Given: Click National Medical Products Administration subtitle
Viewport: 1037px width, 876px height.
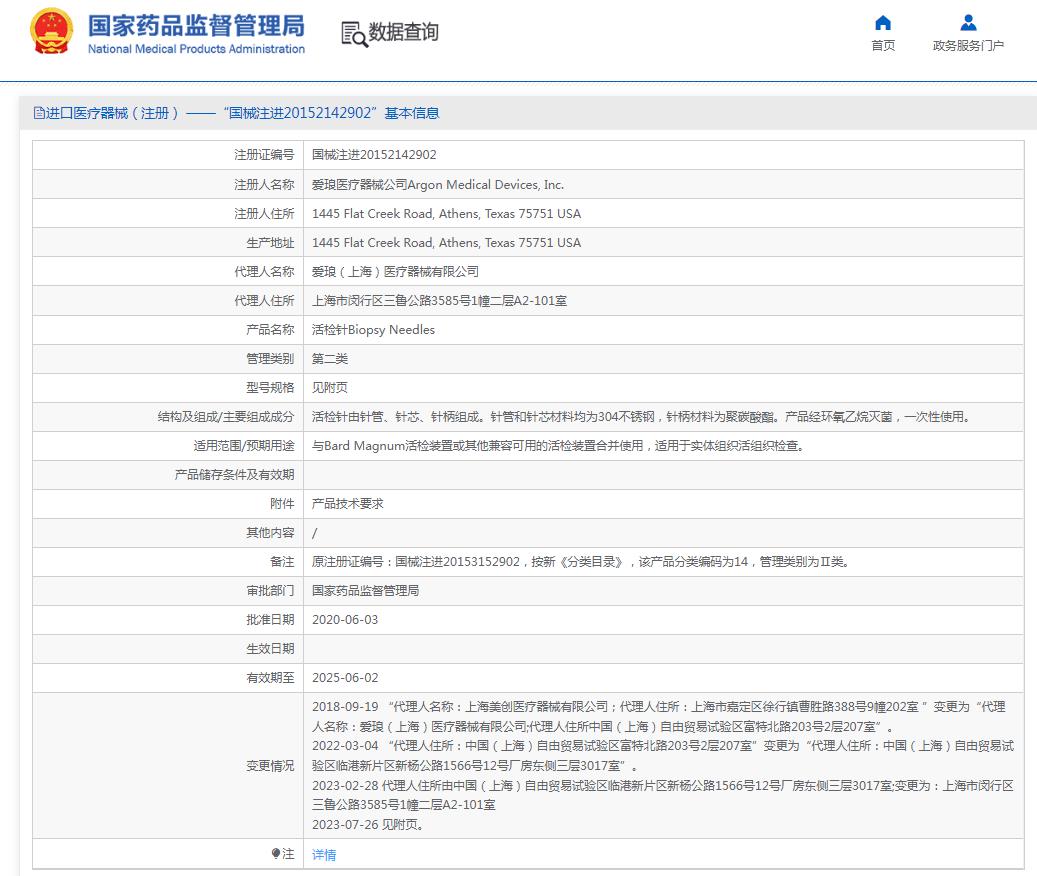Looking at the screenshot, I should (196, 49).
